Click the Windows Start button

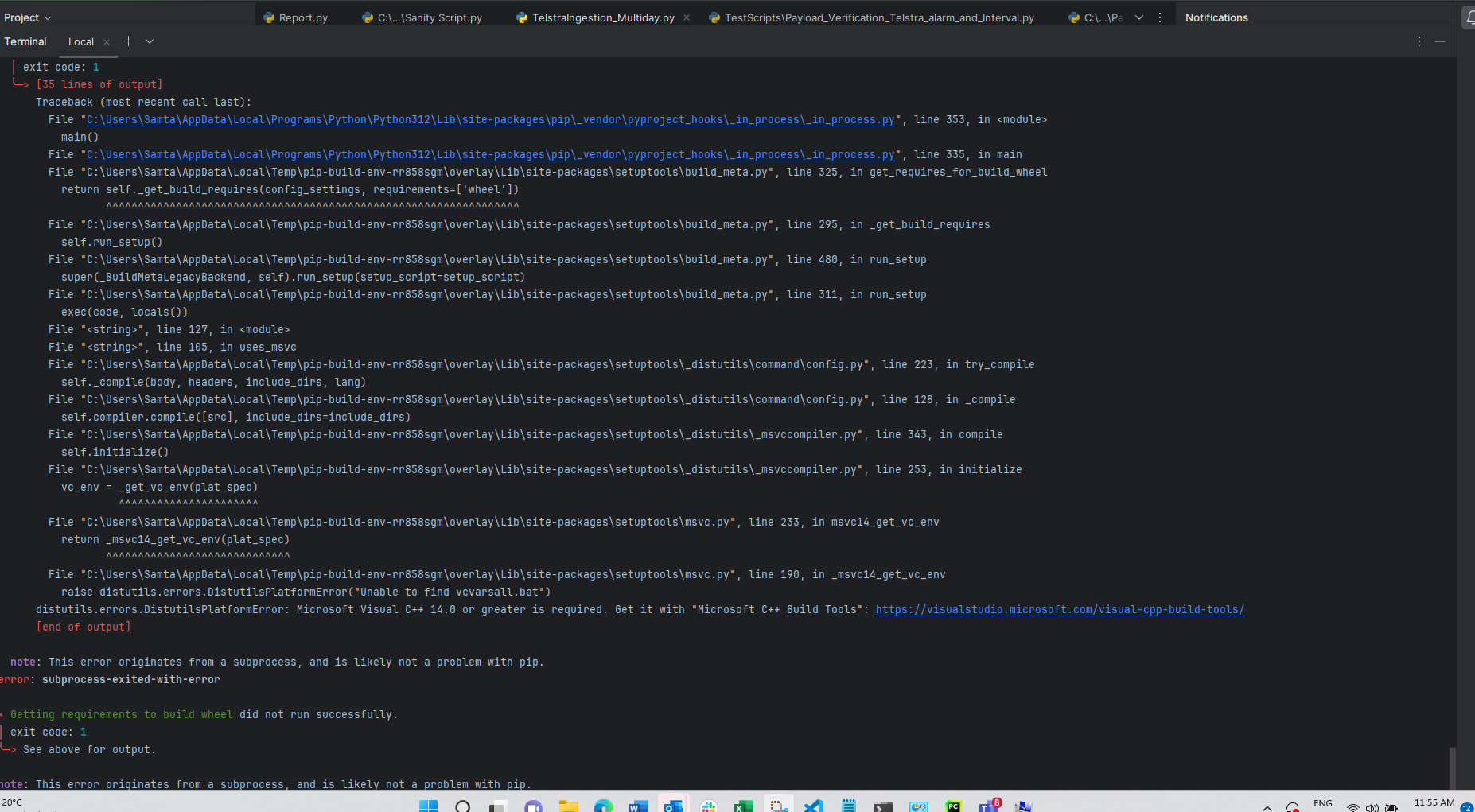pos(428,806)
